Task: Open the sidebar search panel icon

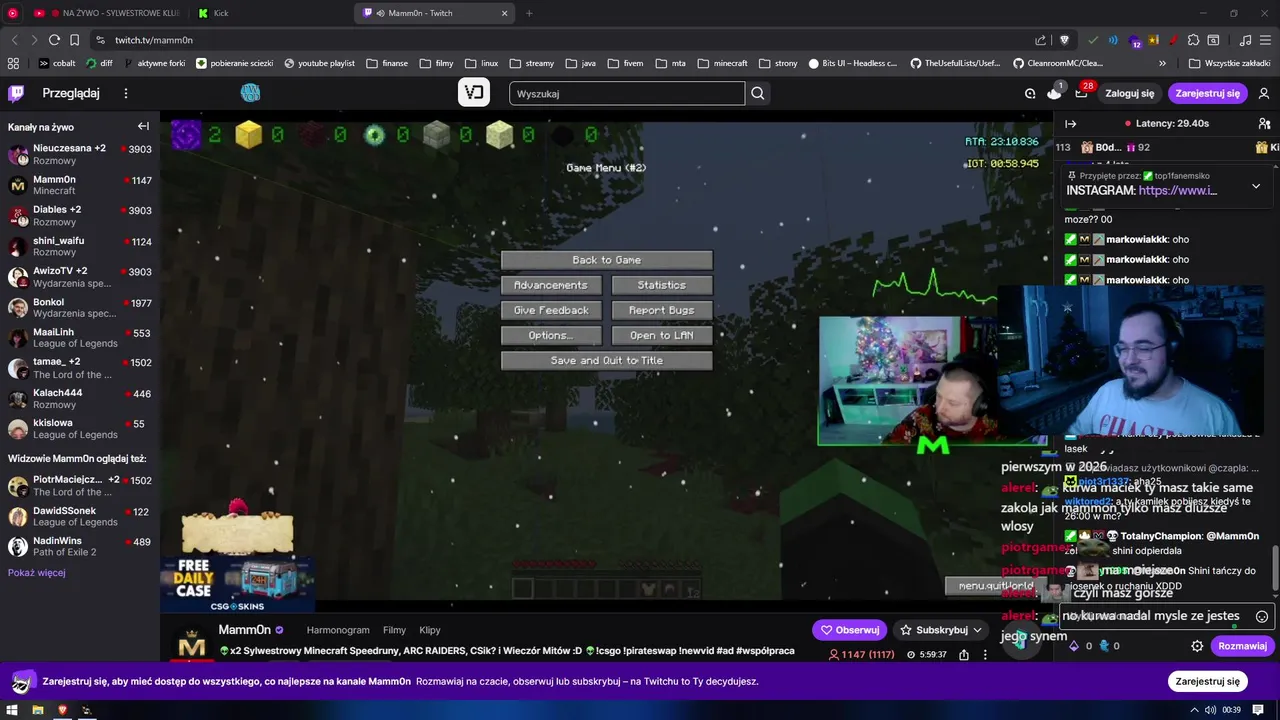Action: pos(1213,40)
